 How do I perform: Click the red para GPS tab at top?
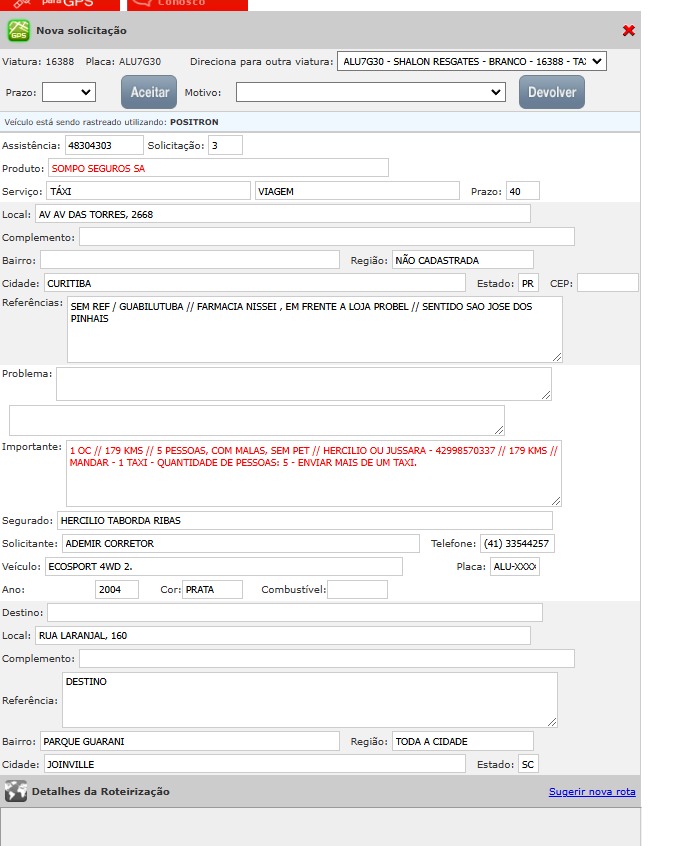pyautogui.click(x=59, y=4)
